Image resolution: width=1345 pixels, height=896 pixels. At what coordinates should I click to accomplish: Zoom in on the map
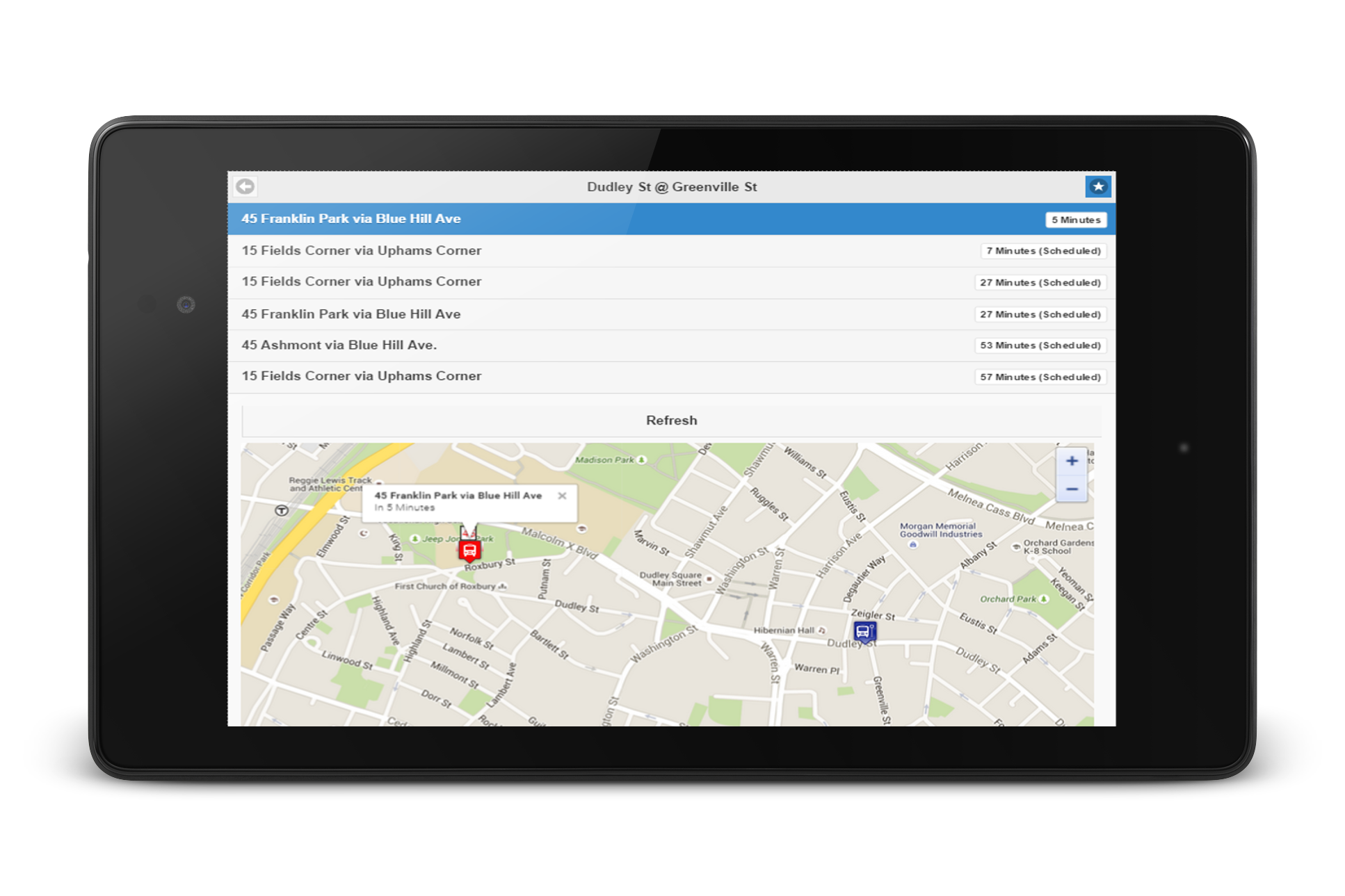pos(1071,461)
